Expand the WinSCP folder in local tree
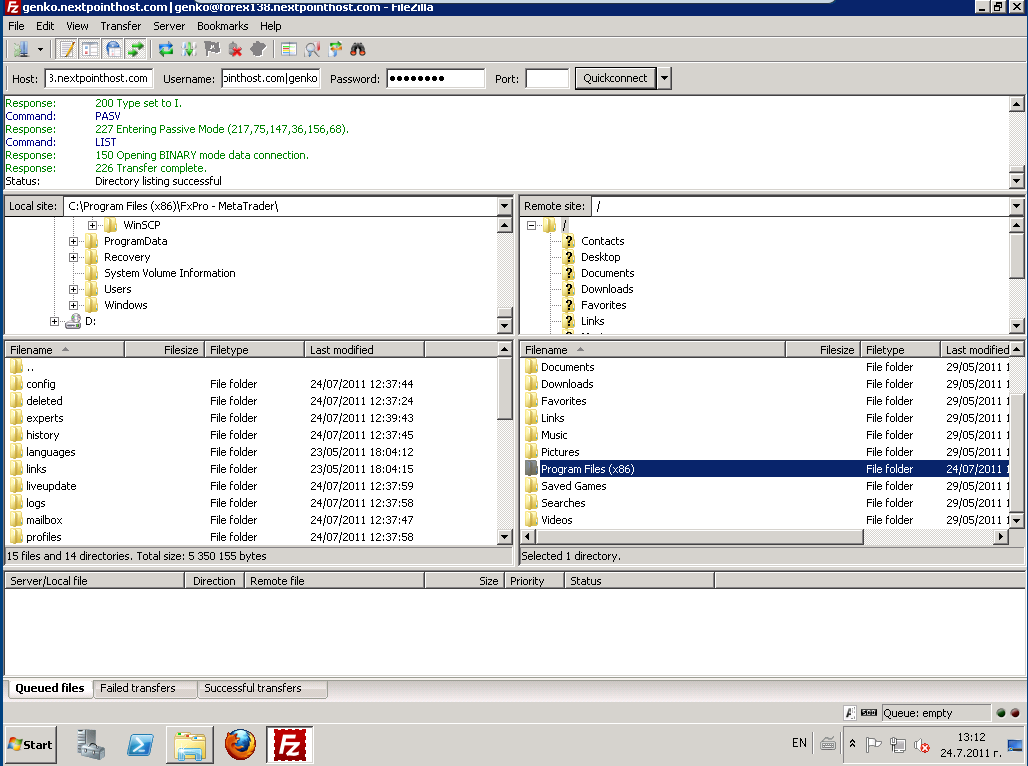Image resolution: width=1028 pixels, height=766 pixels. click(92, 225)
